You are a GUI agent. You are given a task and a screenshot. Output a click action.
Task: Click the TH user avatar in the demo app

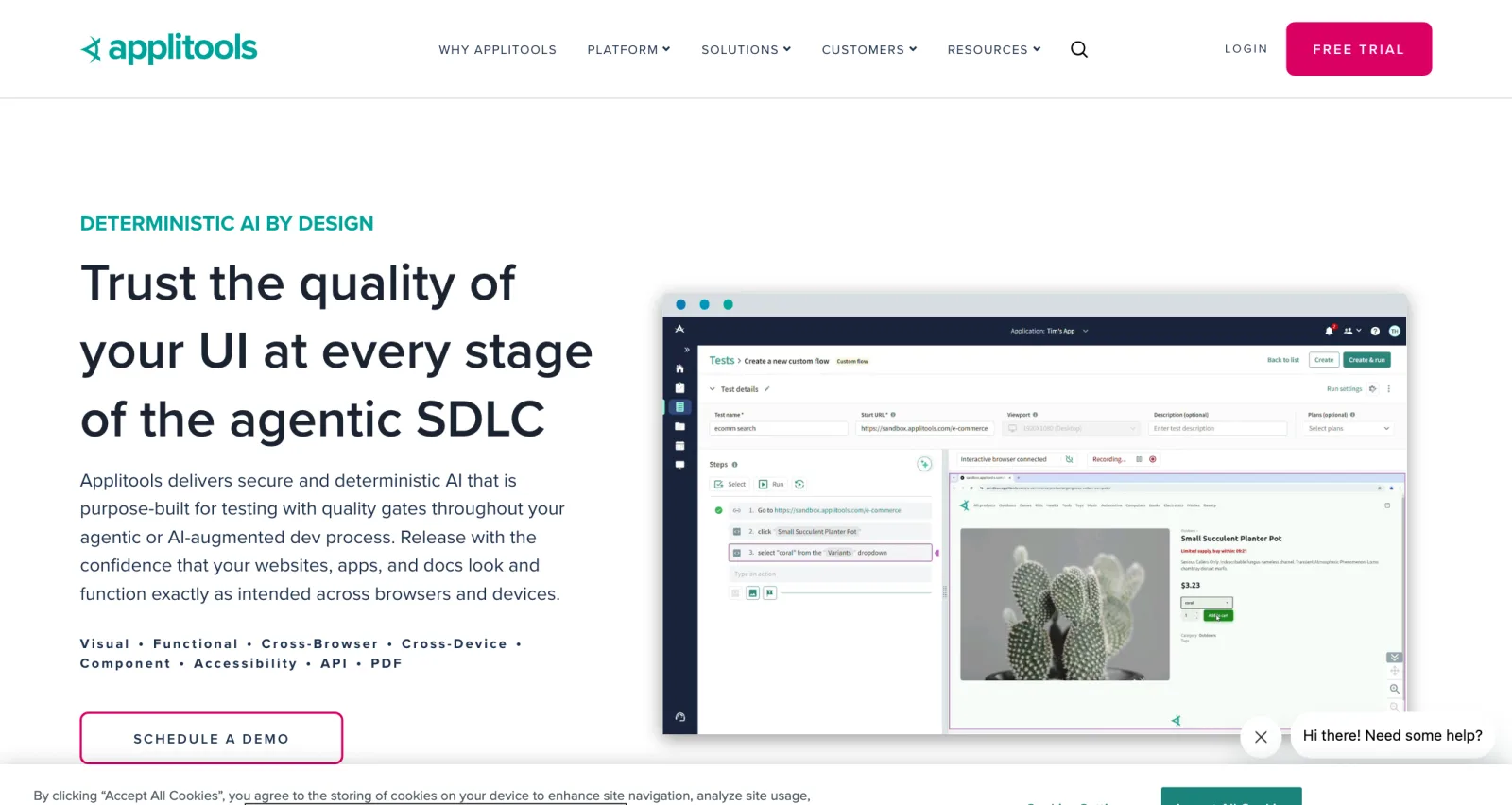[x=1395, y=331]
